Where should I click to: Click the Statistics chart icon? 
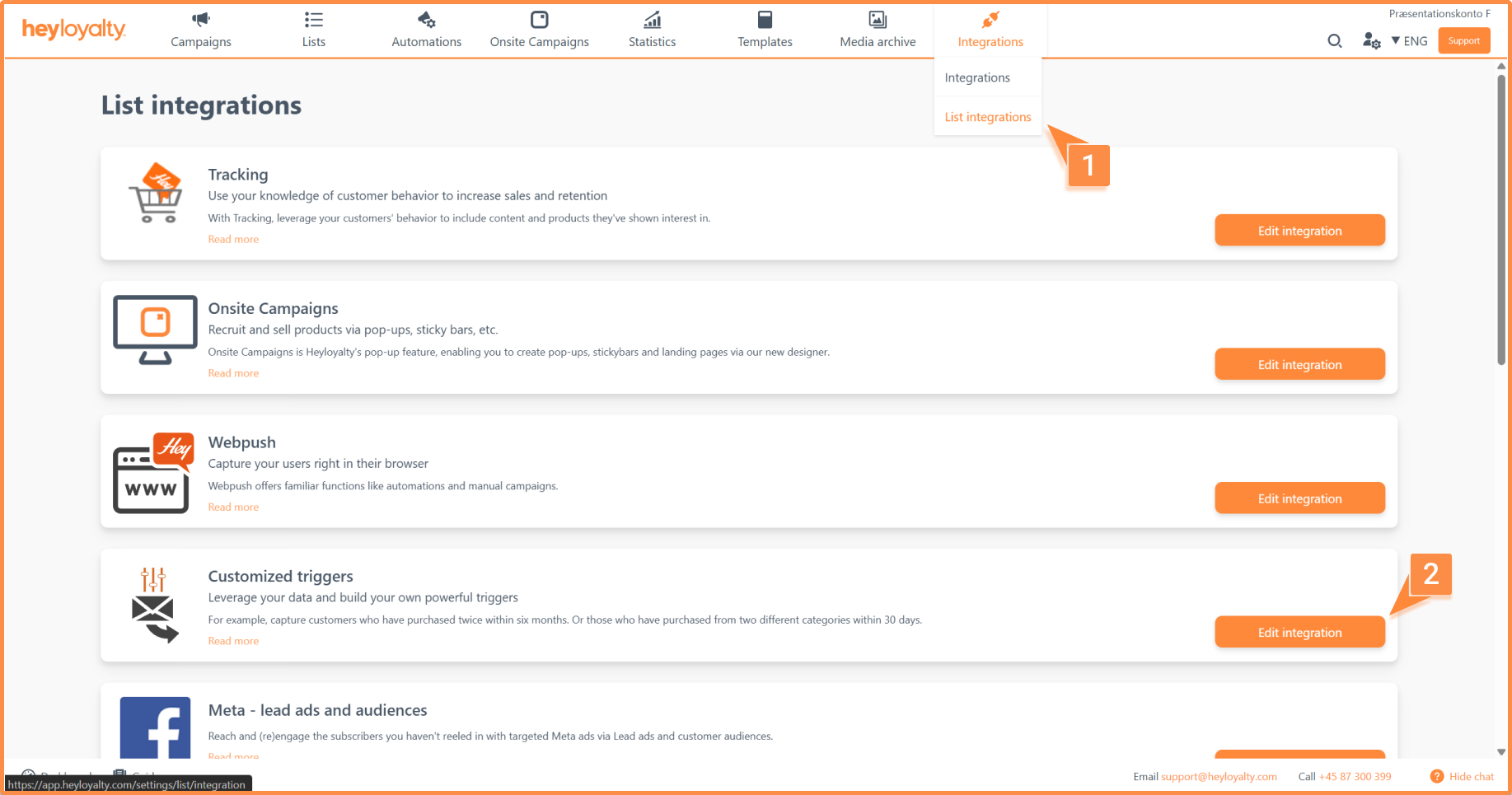pyautogui.click(x=652, y=20)
